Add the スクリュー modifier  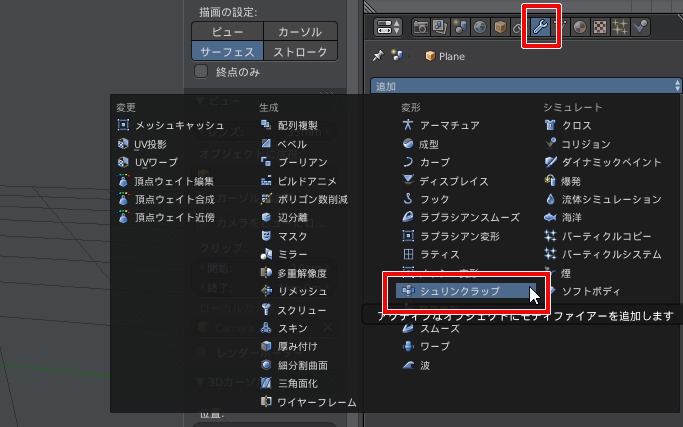coord(293,310)
